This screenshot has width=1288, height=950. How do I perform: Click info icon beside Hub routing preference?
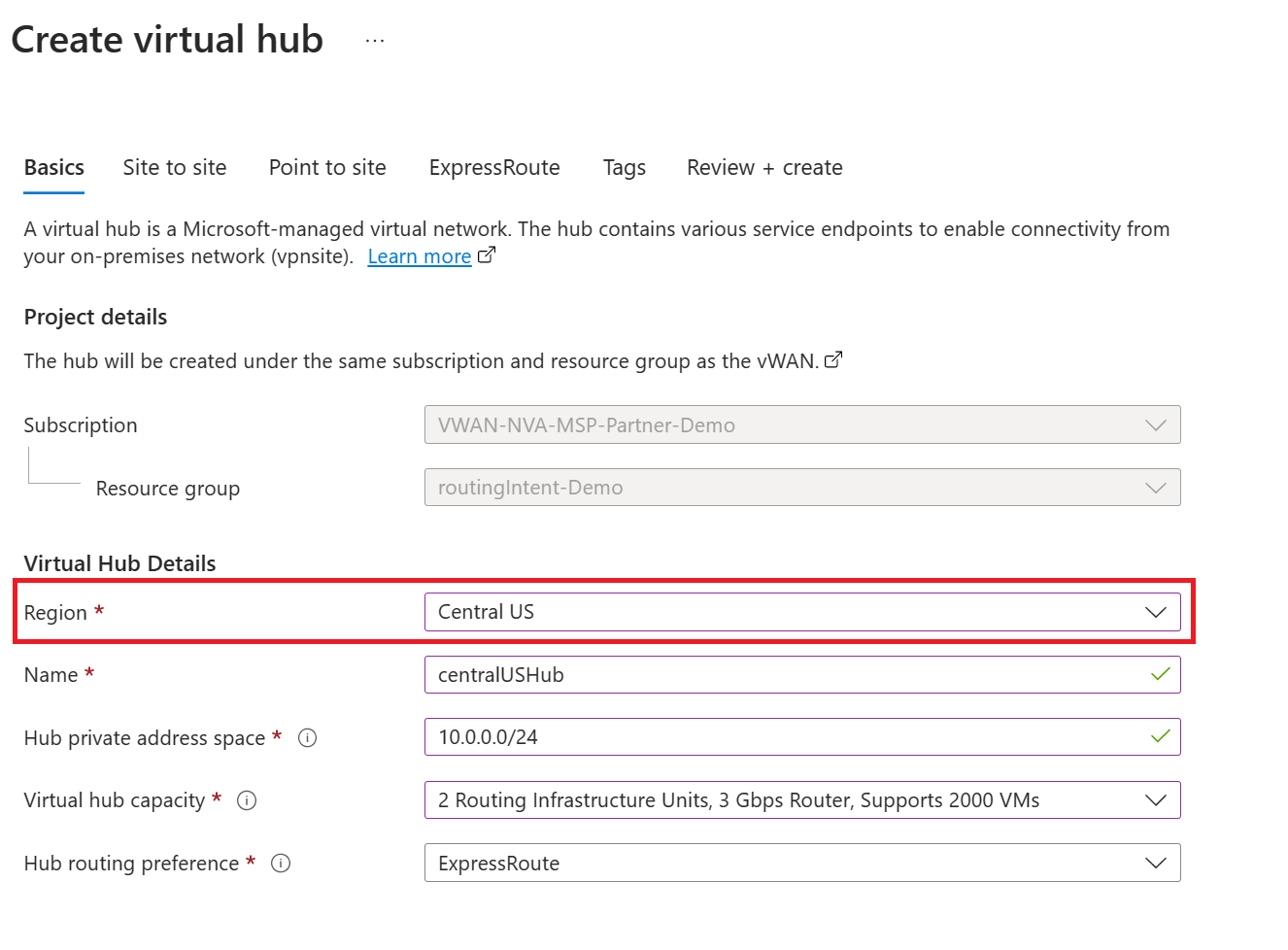pyautogui.click(x=281, y=864)
